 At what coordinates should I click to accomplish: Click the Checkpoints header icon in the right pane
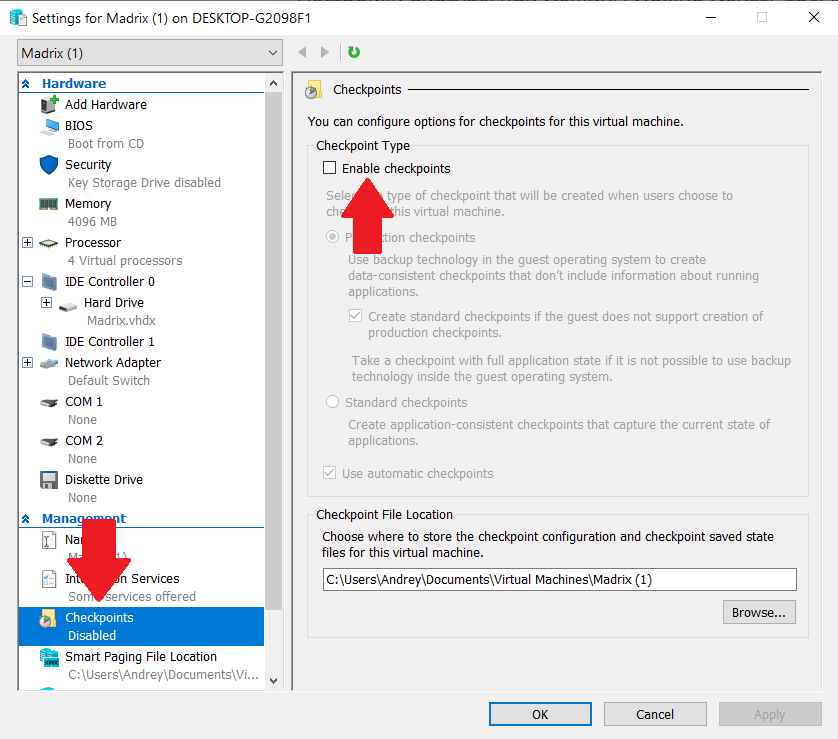pyautogui.click(x=314, y=90)
